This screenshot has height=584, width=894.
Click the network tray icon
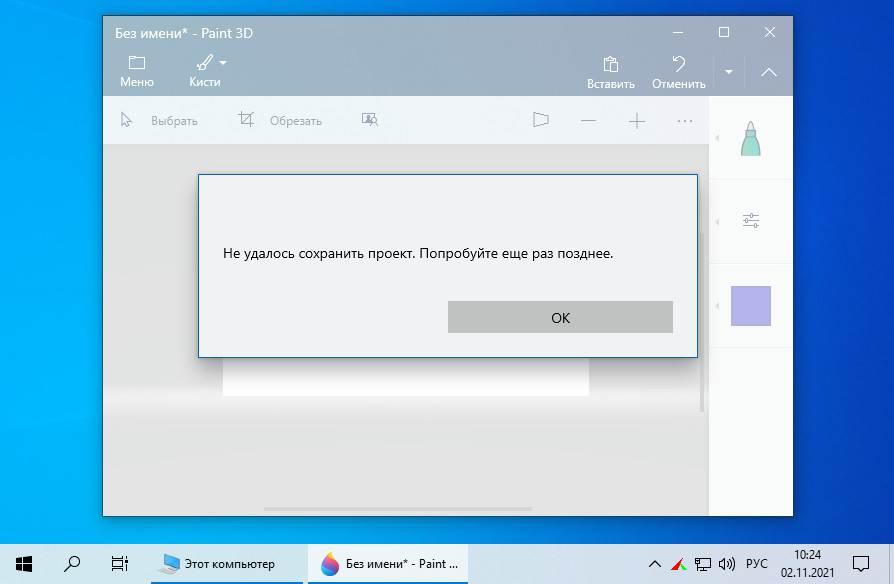[x=702, y=564]
